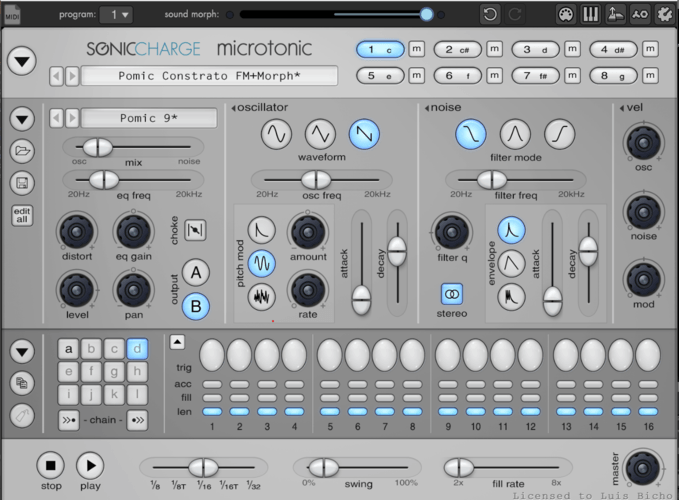
Task: Select pattern h
Action: click(137, 371)
